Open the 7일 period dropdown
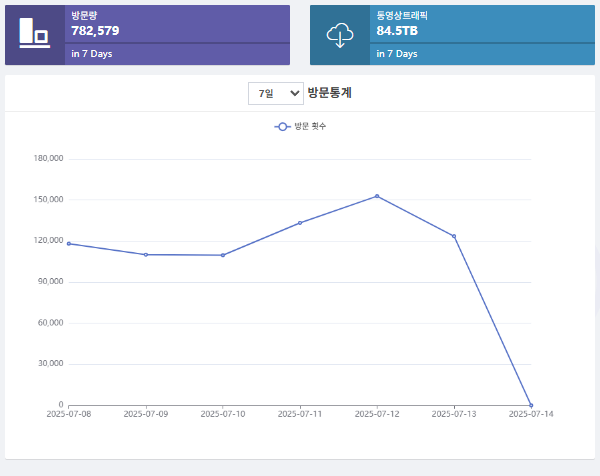 point(275,93)
